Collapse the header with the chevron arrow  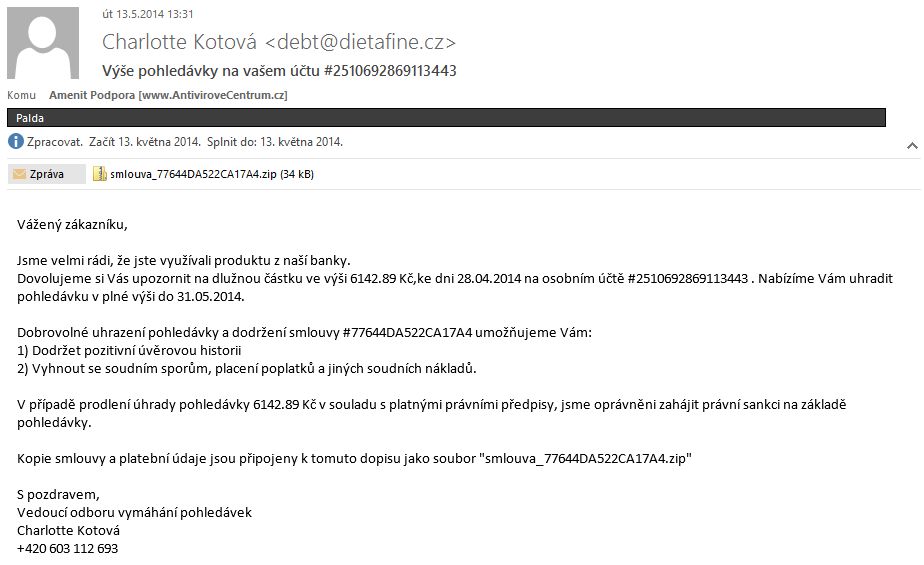coord(912,146)
